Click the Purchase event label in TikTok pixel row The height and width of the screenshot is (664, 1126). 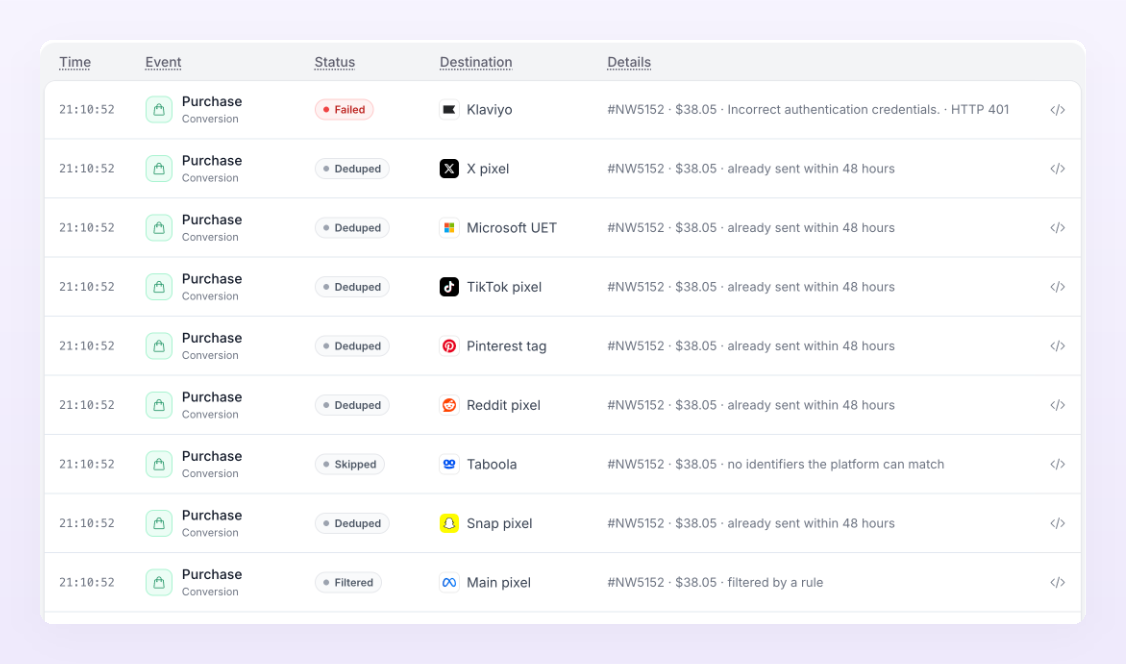point(212,279)
